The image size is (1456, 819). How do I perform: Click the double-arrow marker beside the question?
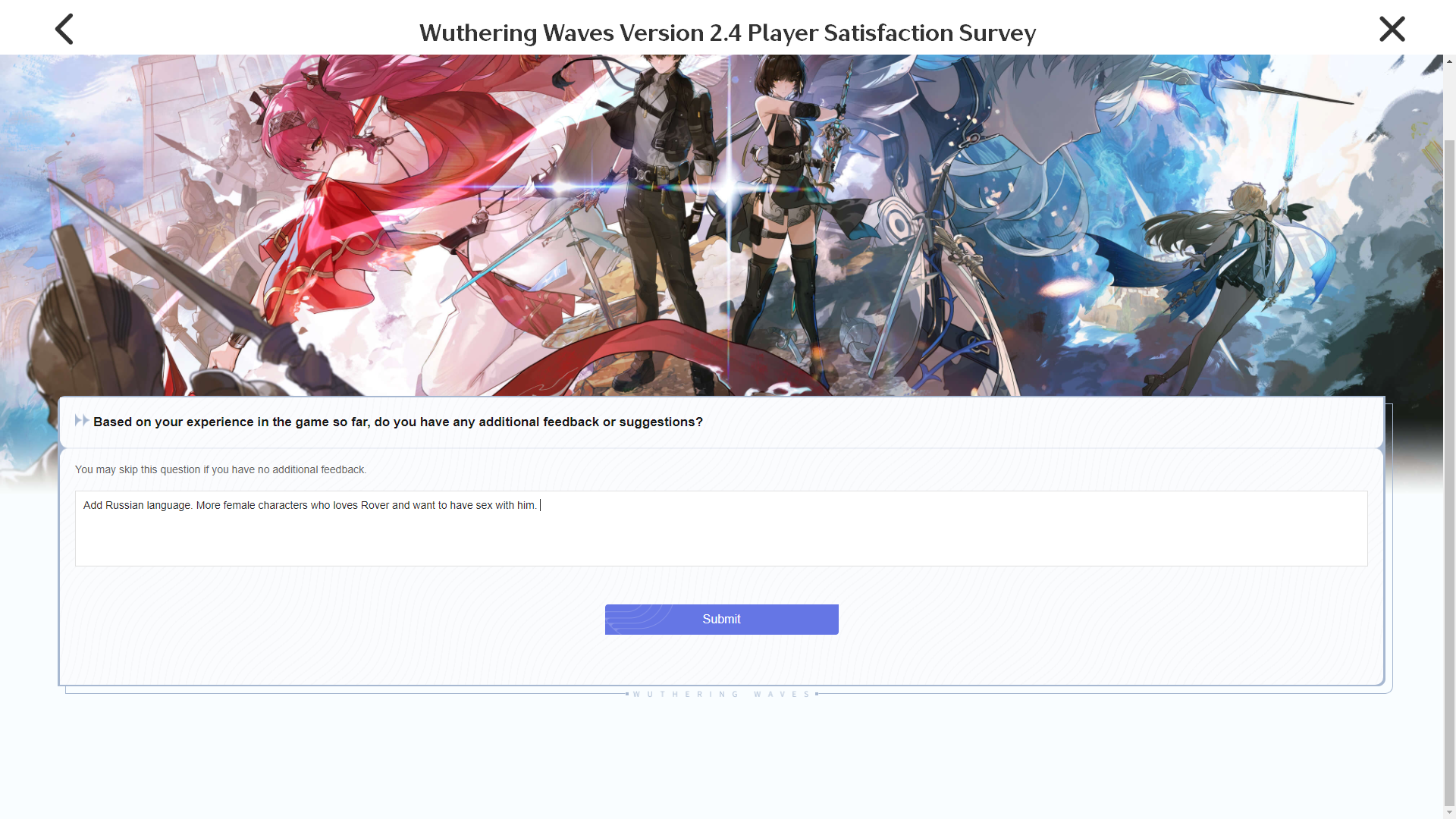tap(82, 421)
